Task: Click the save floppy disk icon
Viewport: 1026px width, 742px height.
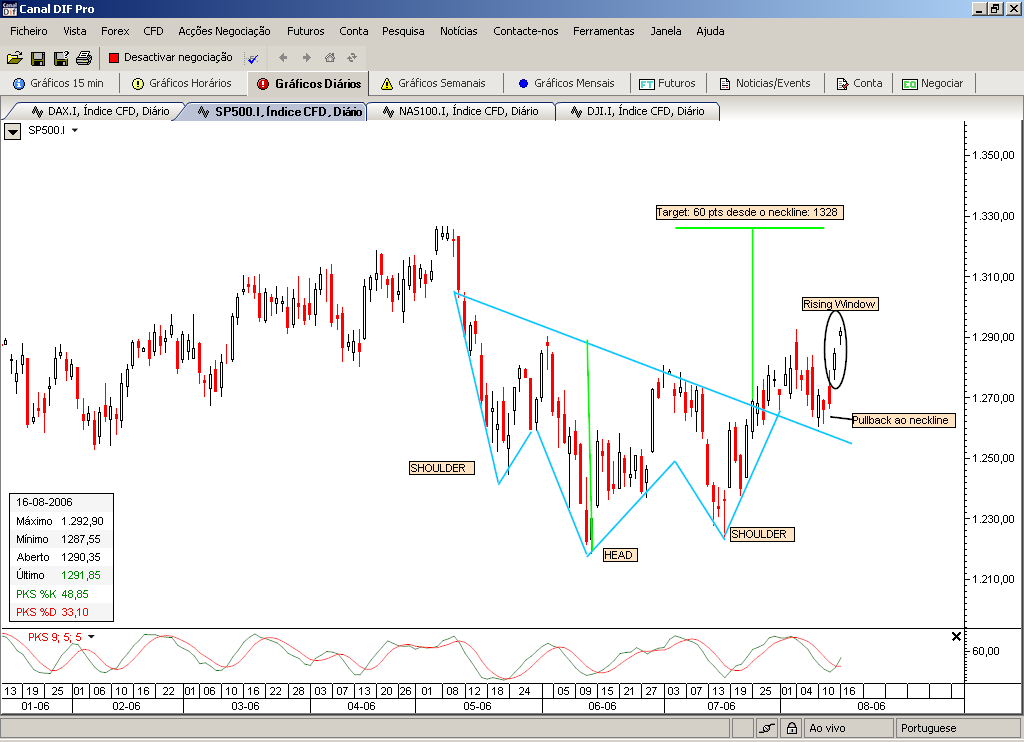Action: (x=38, y=58)
